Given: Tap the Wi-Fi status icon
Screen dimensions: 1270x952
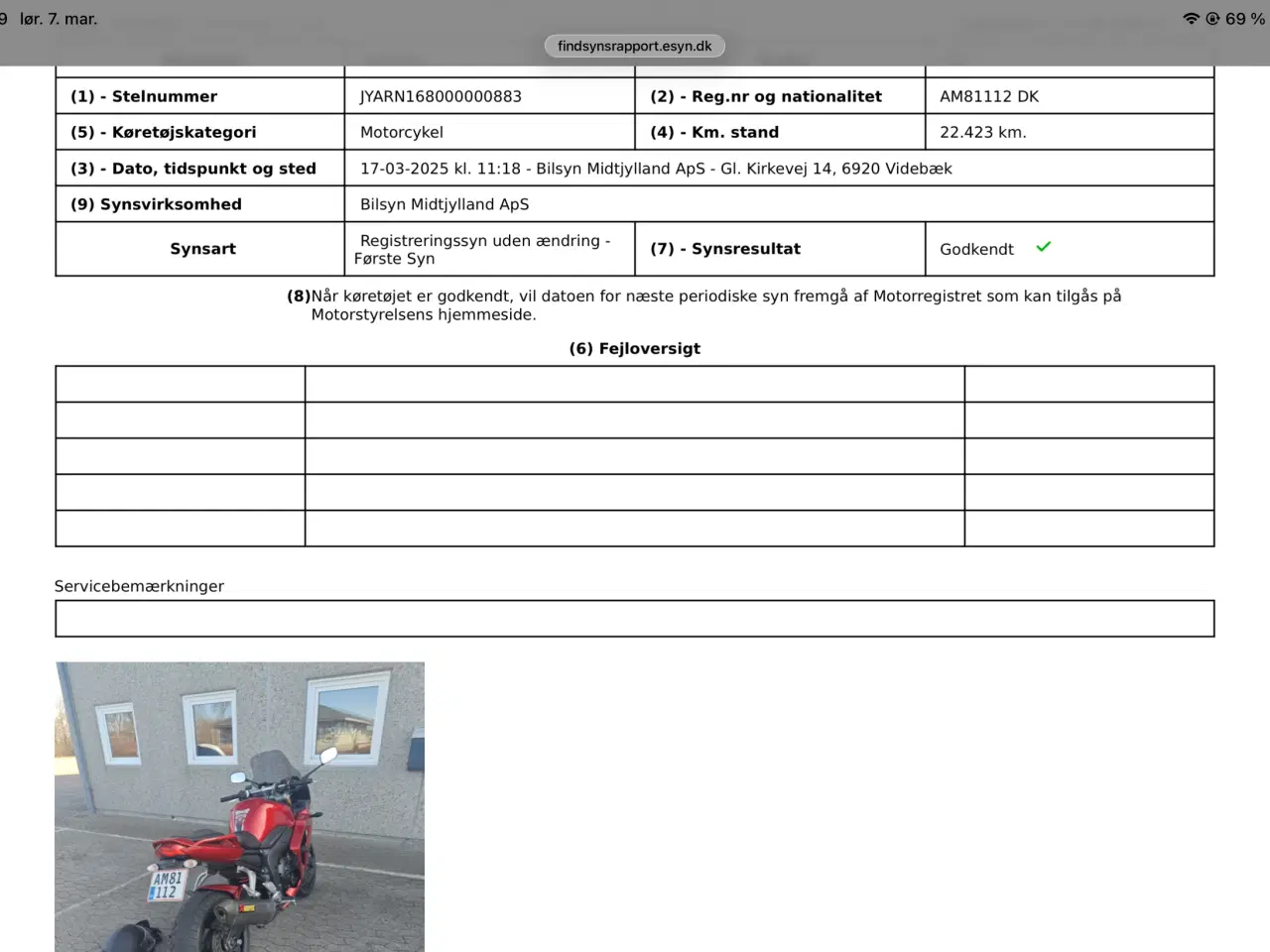Looking at the screenshot, I should point(1191,19).
